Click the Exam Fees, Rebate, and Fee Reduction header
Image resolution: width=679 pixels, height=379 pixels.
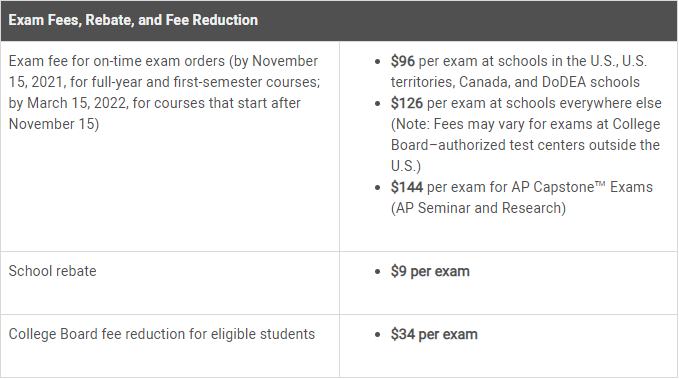(133, 20)
